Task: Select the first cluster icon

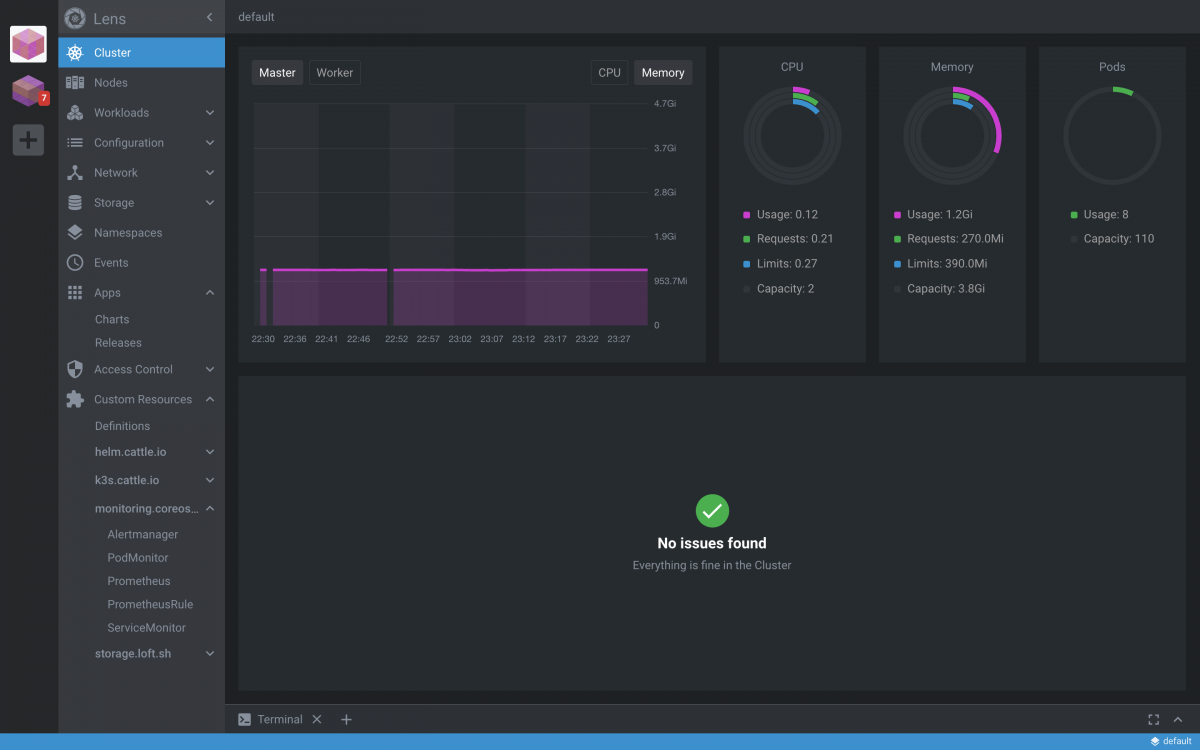Action: [28, 44]
